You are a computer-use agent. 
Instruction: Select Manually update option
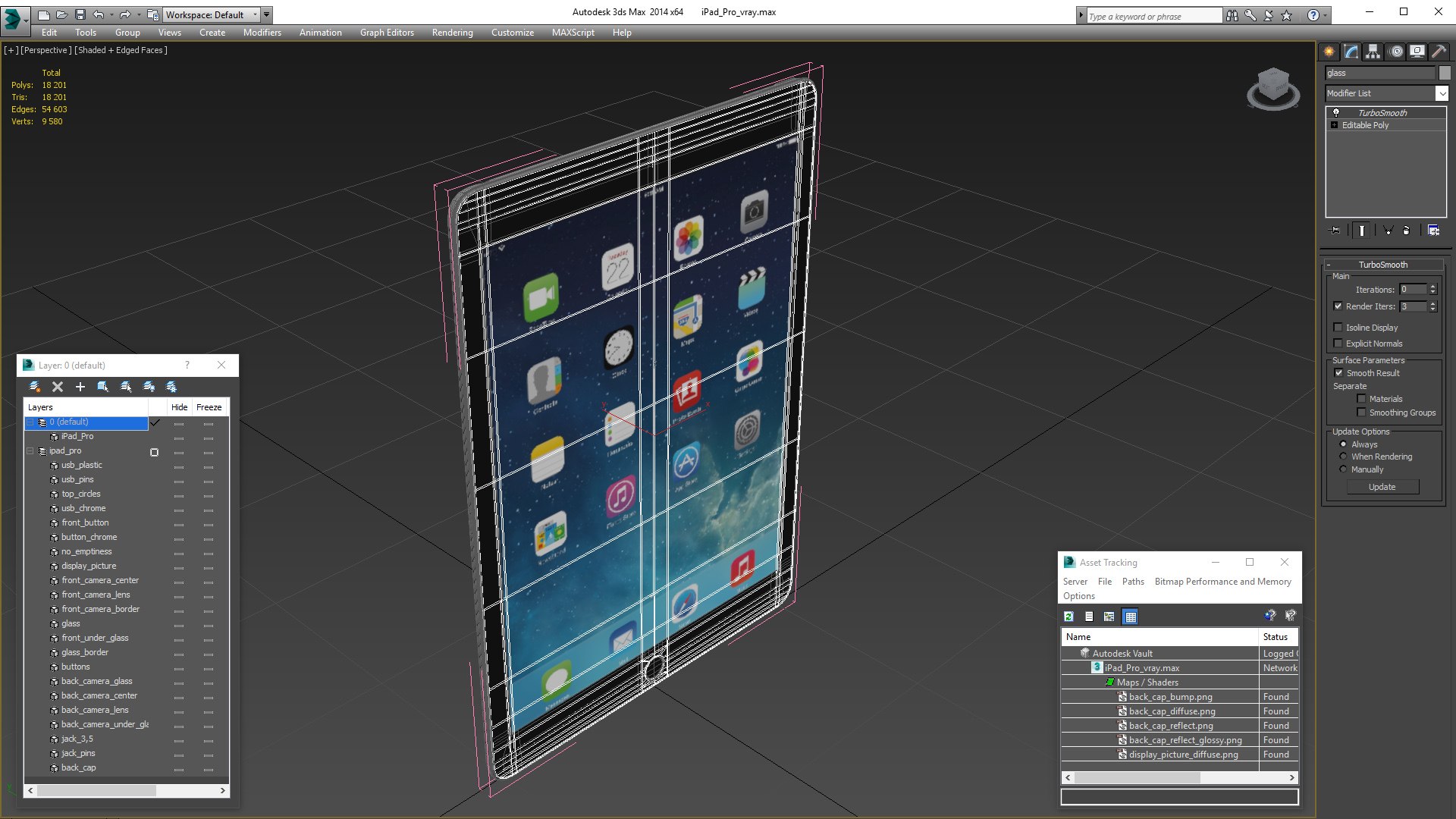[x=1343, y=469]
